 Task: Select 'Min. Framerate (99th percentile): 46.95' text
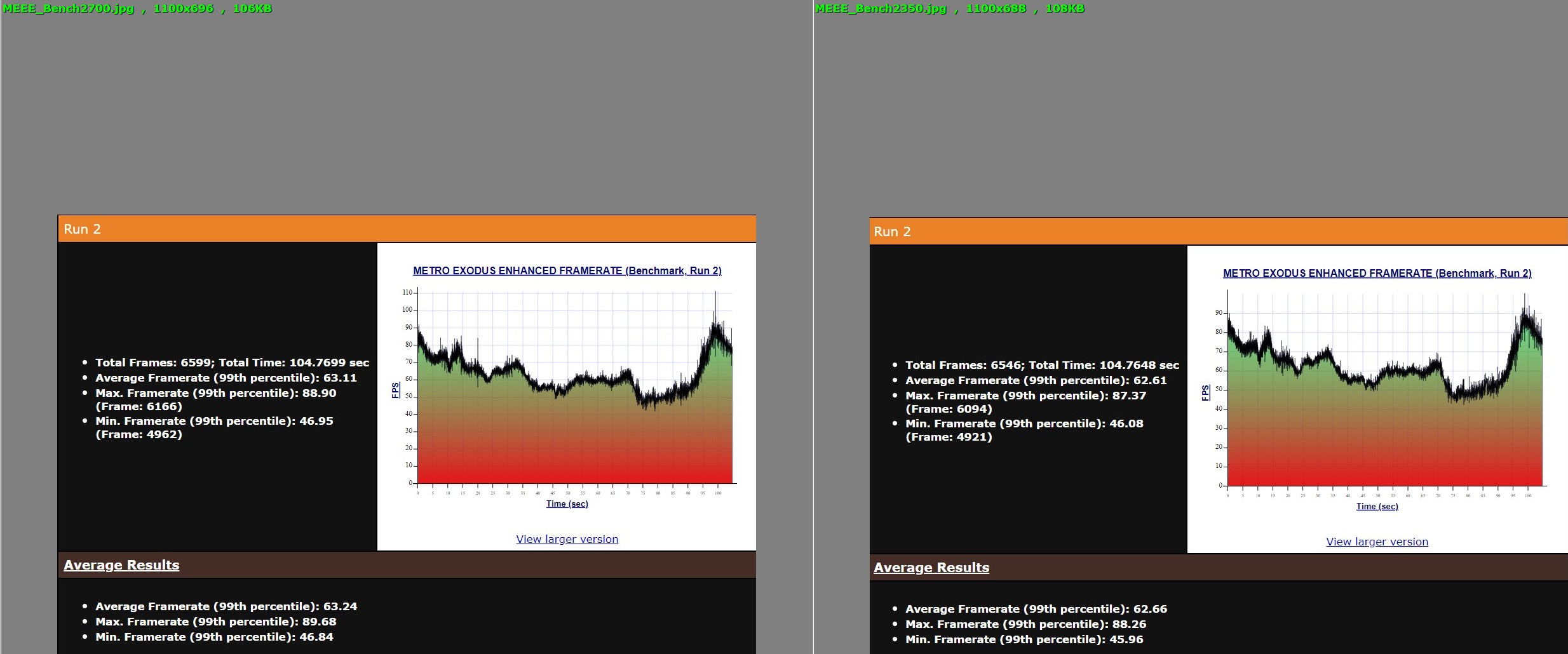(214, 421)
